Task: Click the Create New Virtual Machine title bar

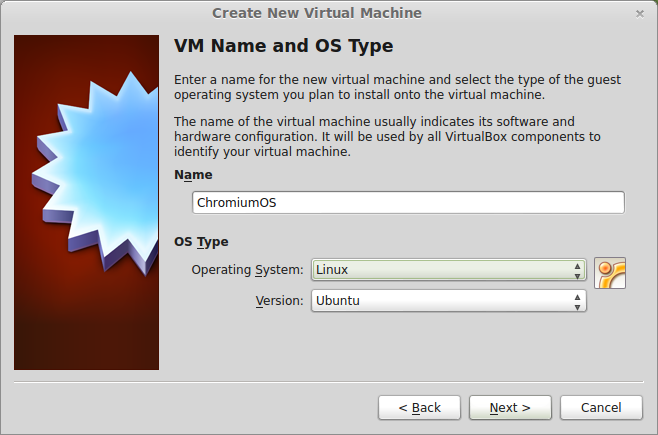Action: click(316, 13)
